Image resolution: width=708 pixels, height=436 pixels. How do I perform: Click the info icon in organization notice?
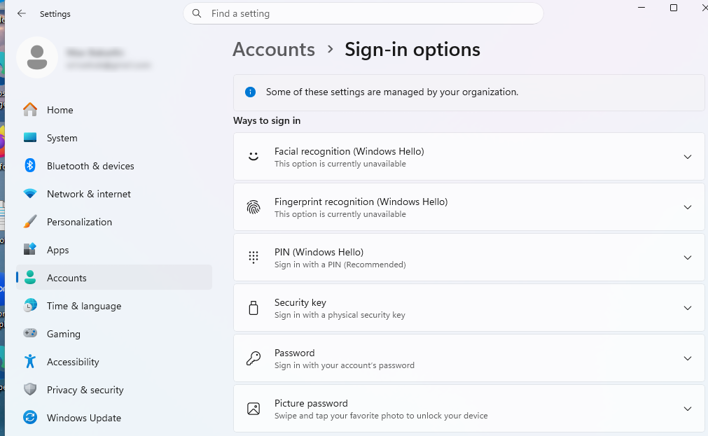[250, 92]
